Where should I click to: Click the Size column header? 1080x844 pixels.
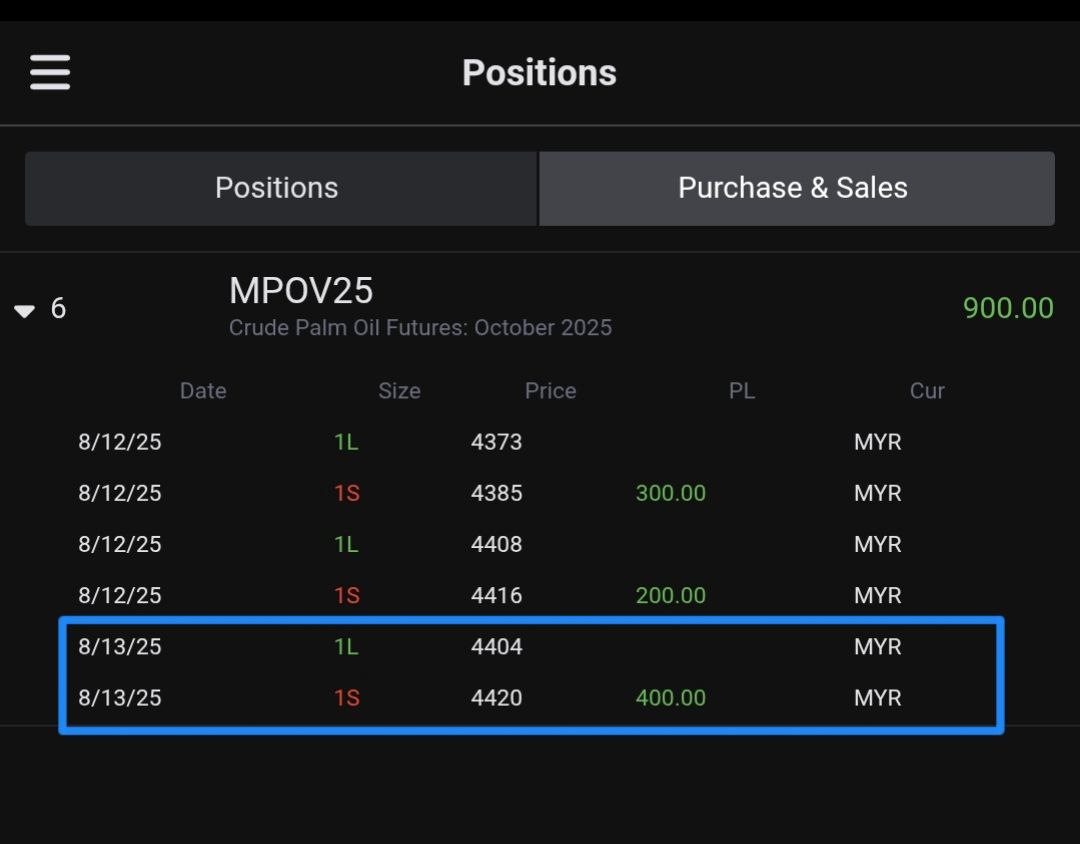point(399,391)
